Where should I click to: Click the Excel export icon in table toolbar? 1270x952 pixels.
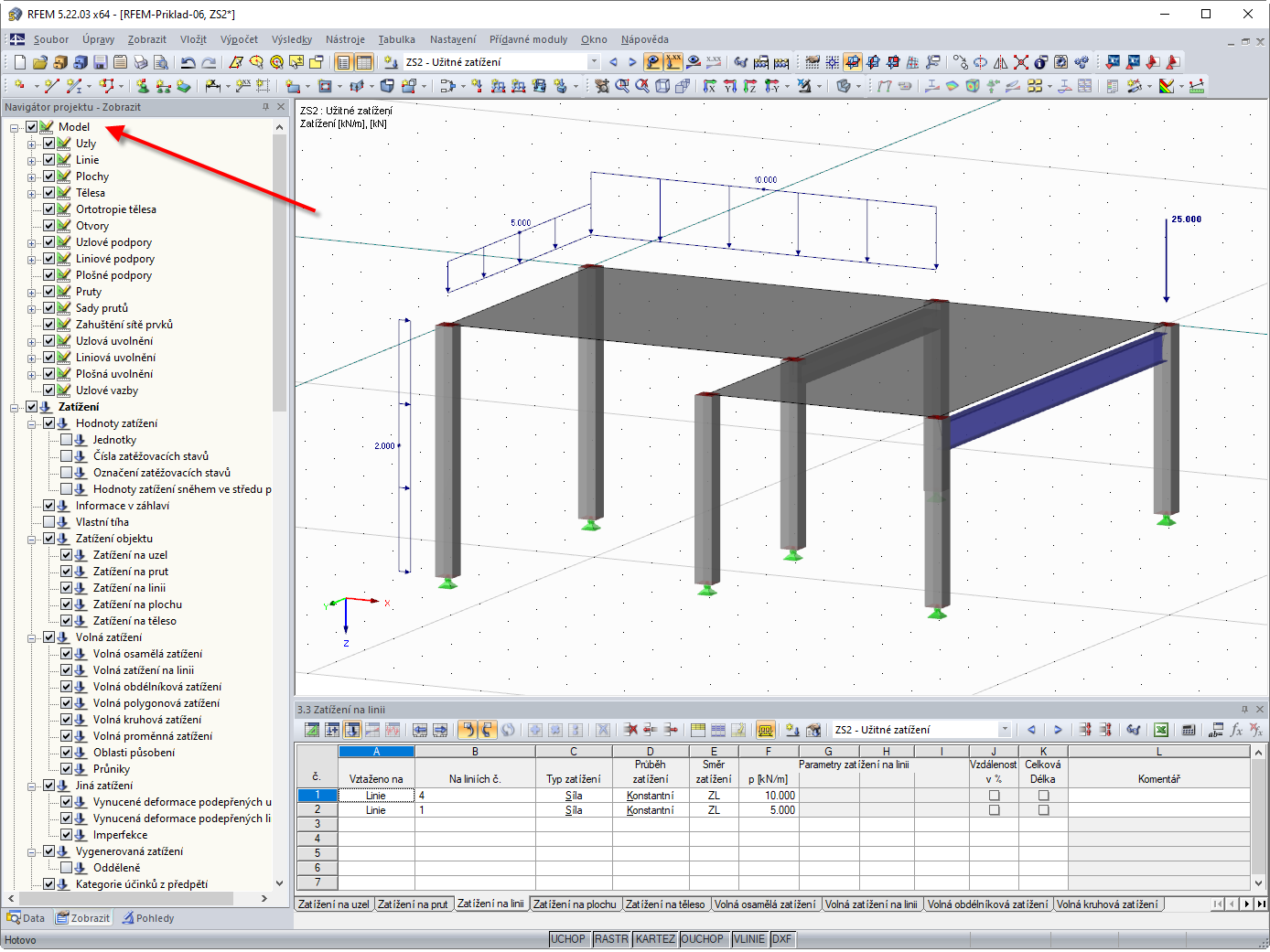[1161, 730]
